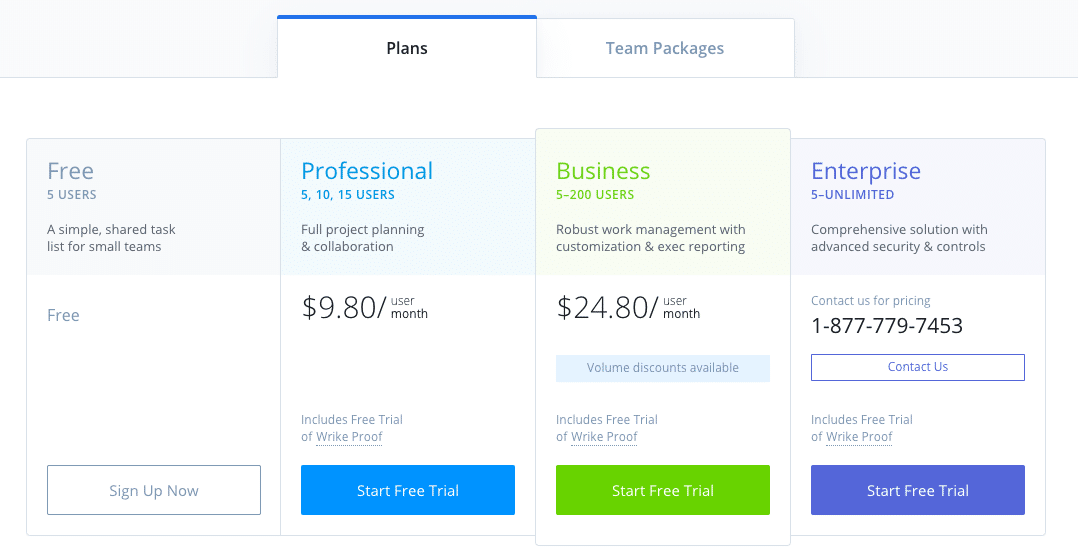Select the Enterprise plan heading
This screenshot has width=1078, height=558.
point(866,170)
